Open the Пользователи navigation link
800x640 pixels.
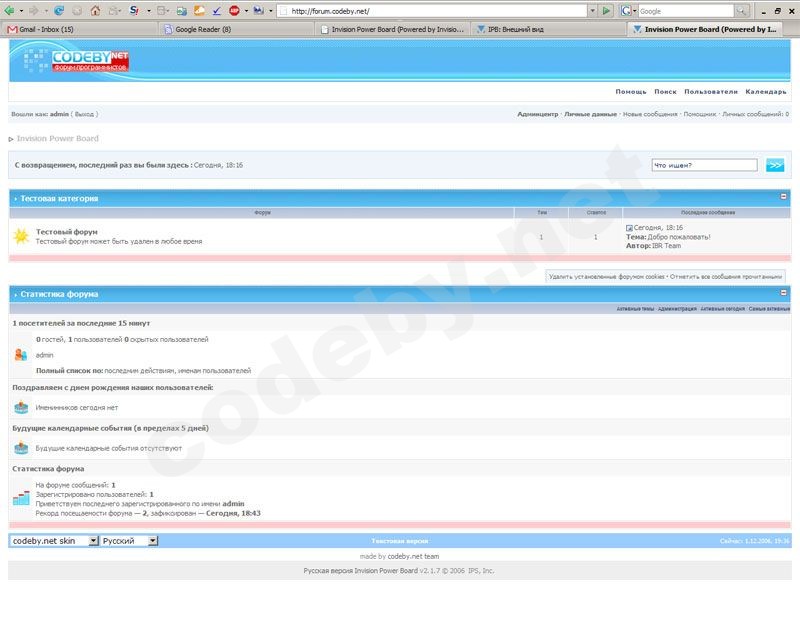tap(711, 92)
